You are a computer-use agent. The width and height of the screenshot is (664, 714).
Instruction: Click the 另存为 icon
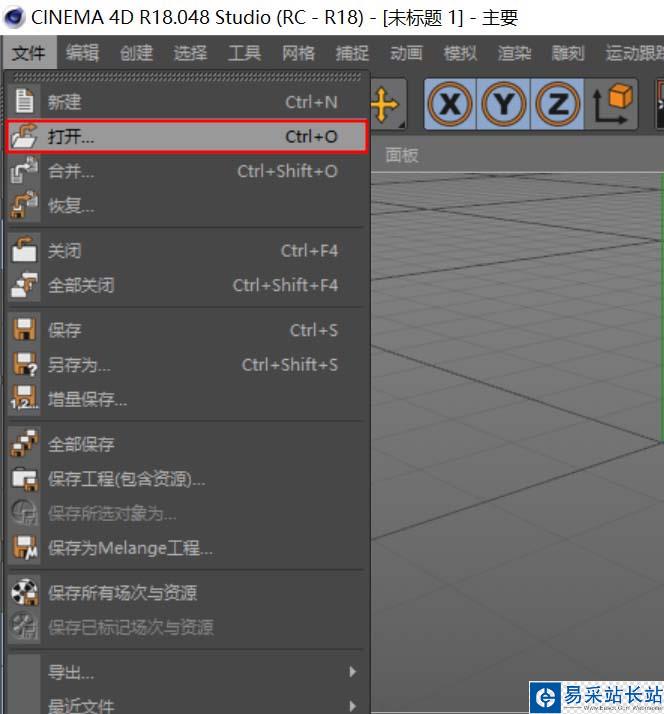(x=24, y=364)
